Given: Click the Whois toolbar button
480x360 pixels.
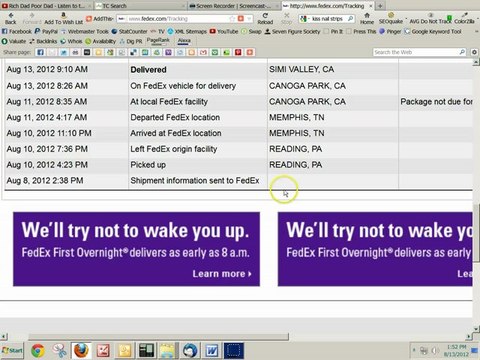Looking at the screenshot, I should [x=71, y=41].
